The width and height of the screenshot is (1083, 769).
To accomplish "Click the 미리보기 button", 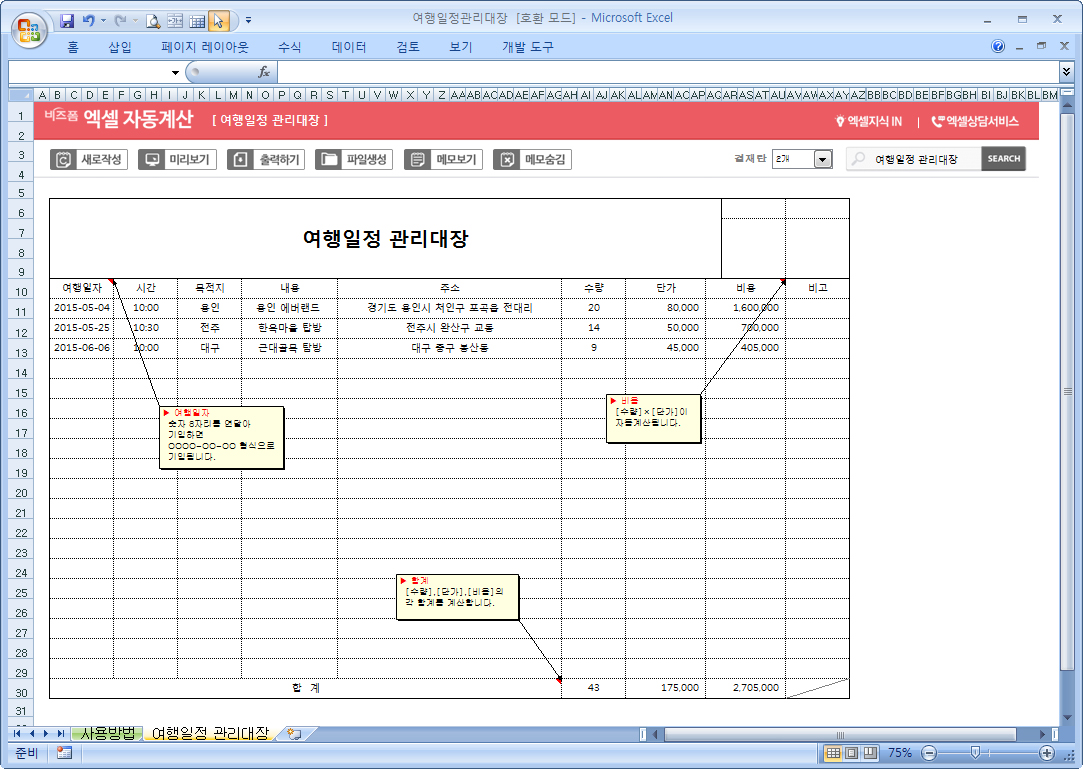I will (x=178, y=160).
